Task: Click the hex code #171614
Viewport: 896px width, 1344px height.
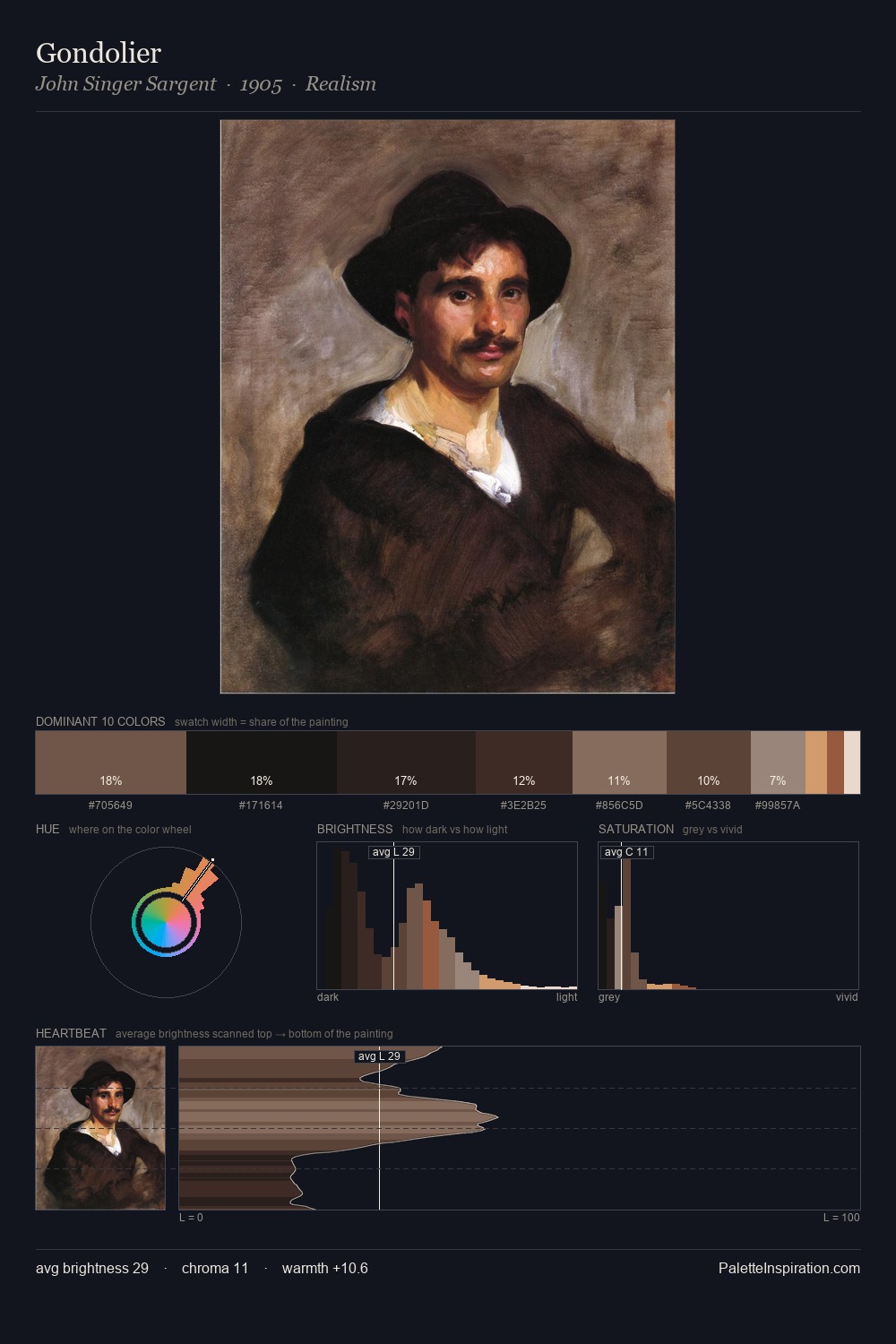Action: coord(261,806)
